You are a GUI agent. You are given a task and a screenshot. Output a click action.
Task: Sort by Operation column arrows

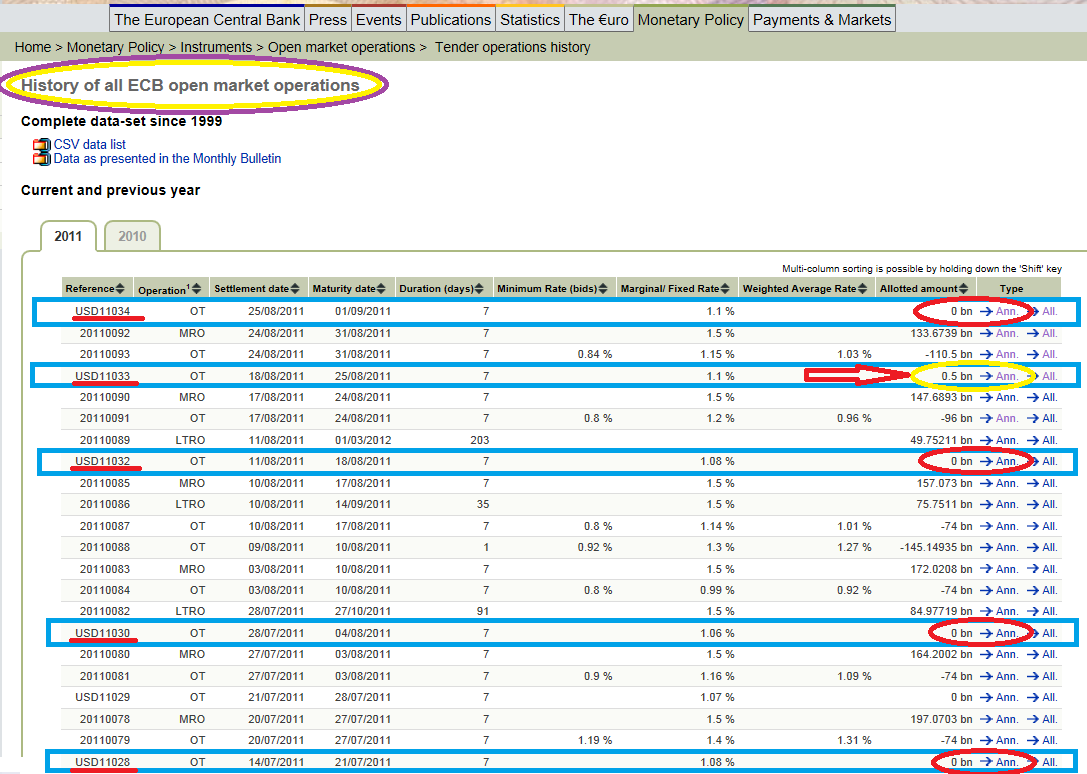[197, 289]
